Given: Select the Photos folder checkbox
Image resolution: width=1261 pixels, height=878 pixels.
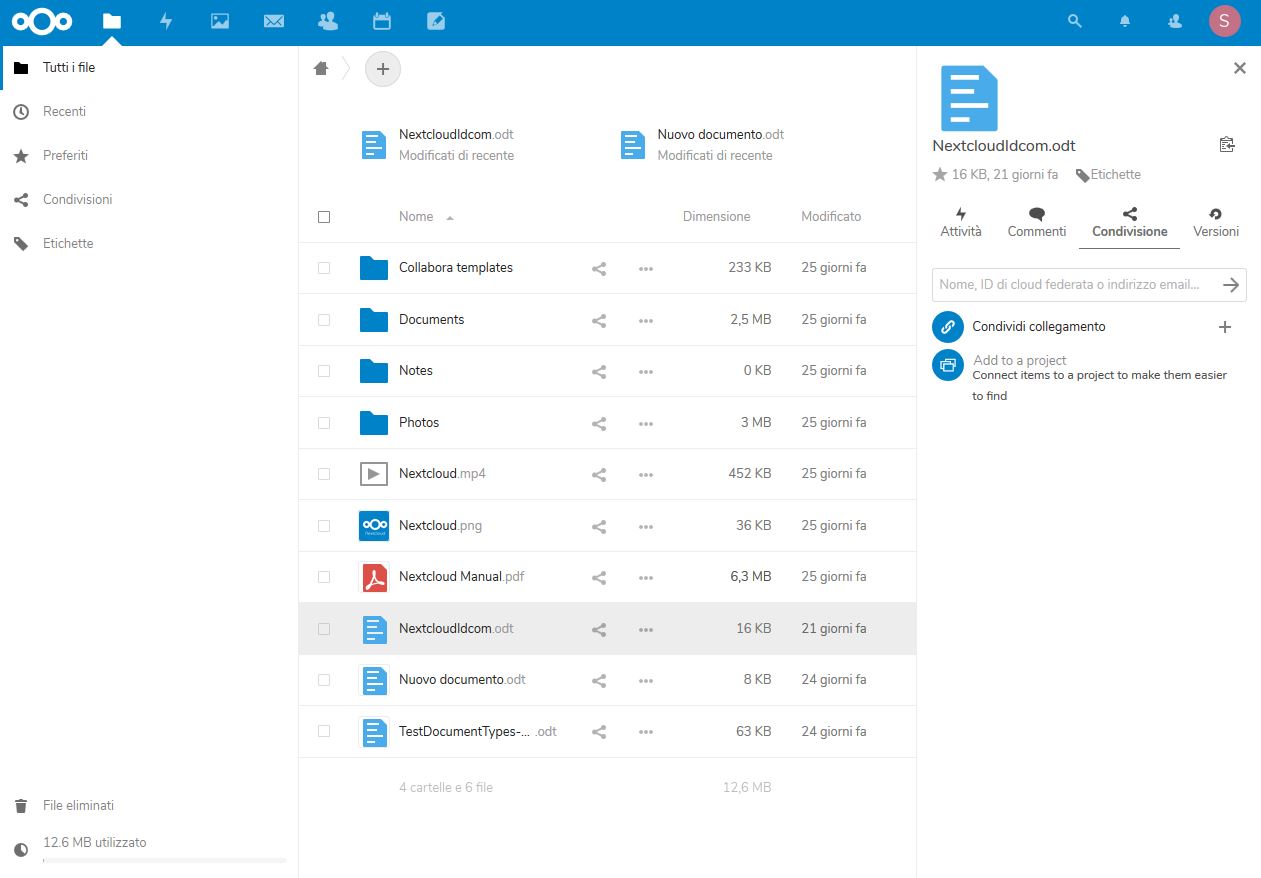Looking at the screenshot, I should (x=323, y=423).
